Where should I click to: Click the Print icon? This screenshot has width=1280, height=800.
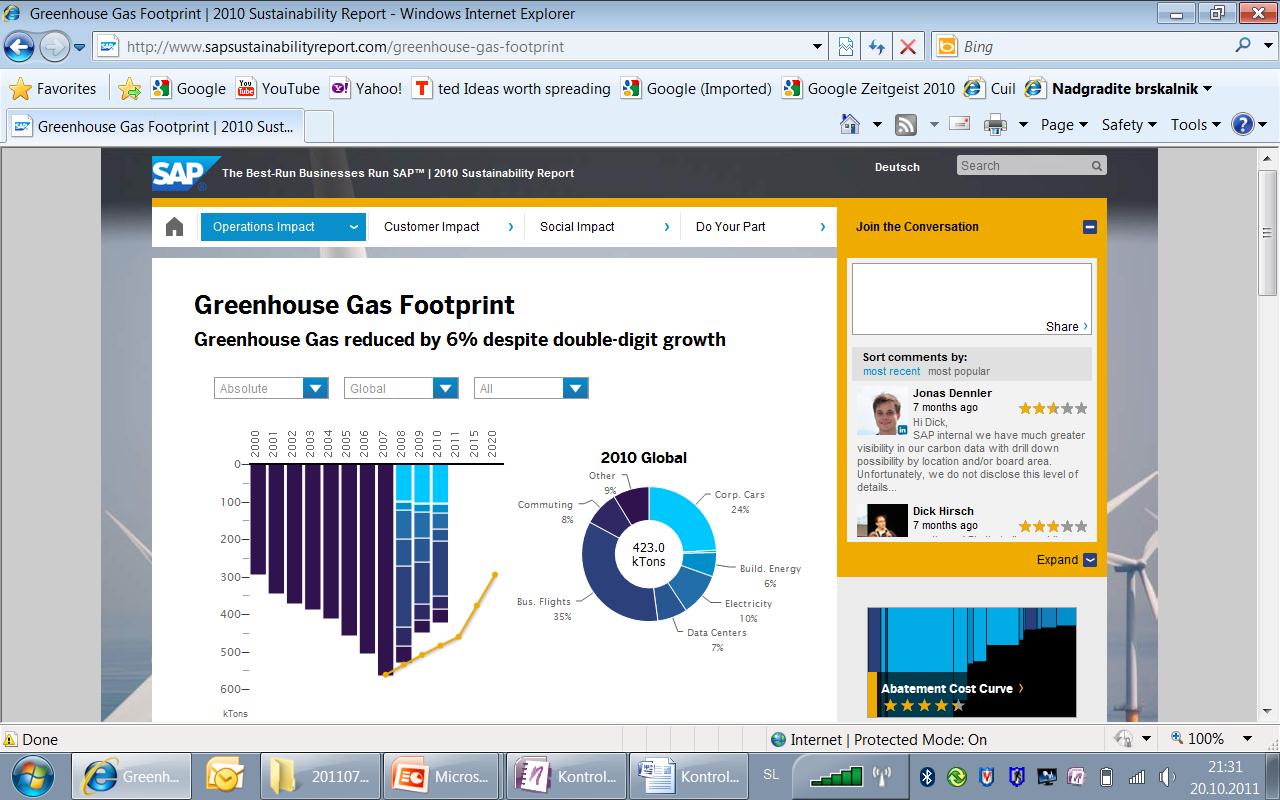click(x=995, y=125)
